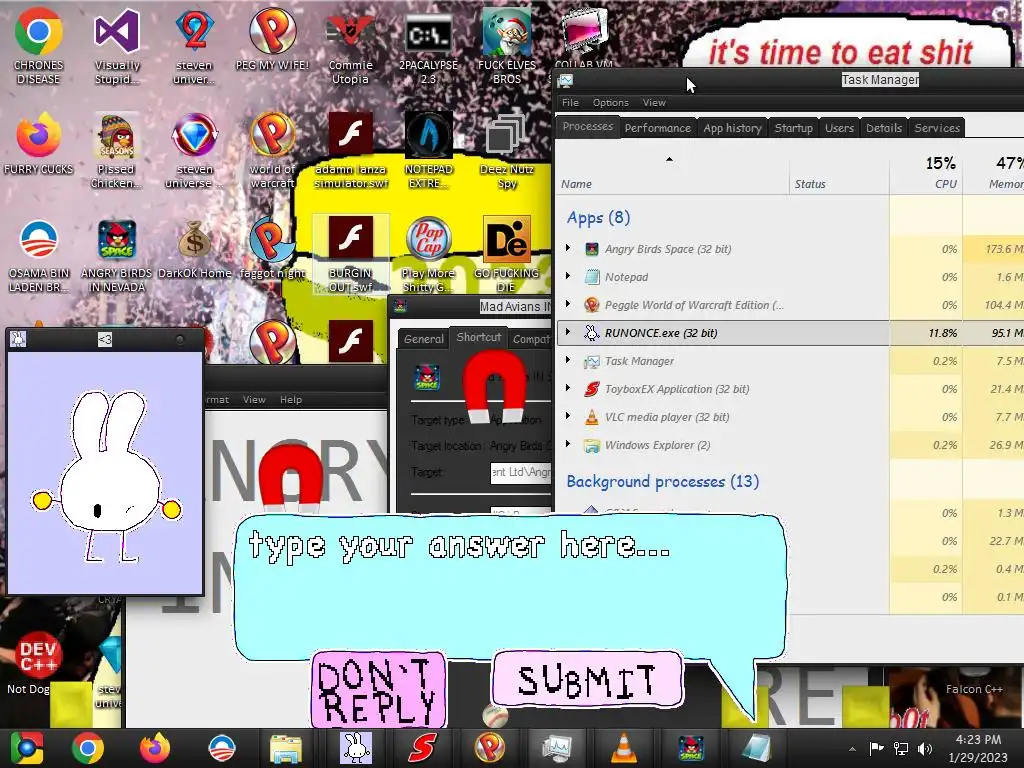The image size is (1024, 768).
Task: Click the volume speaker tray icon
Action: [x=925, y=748]
